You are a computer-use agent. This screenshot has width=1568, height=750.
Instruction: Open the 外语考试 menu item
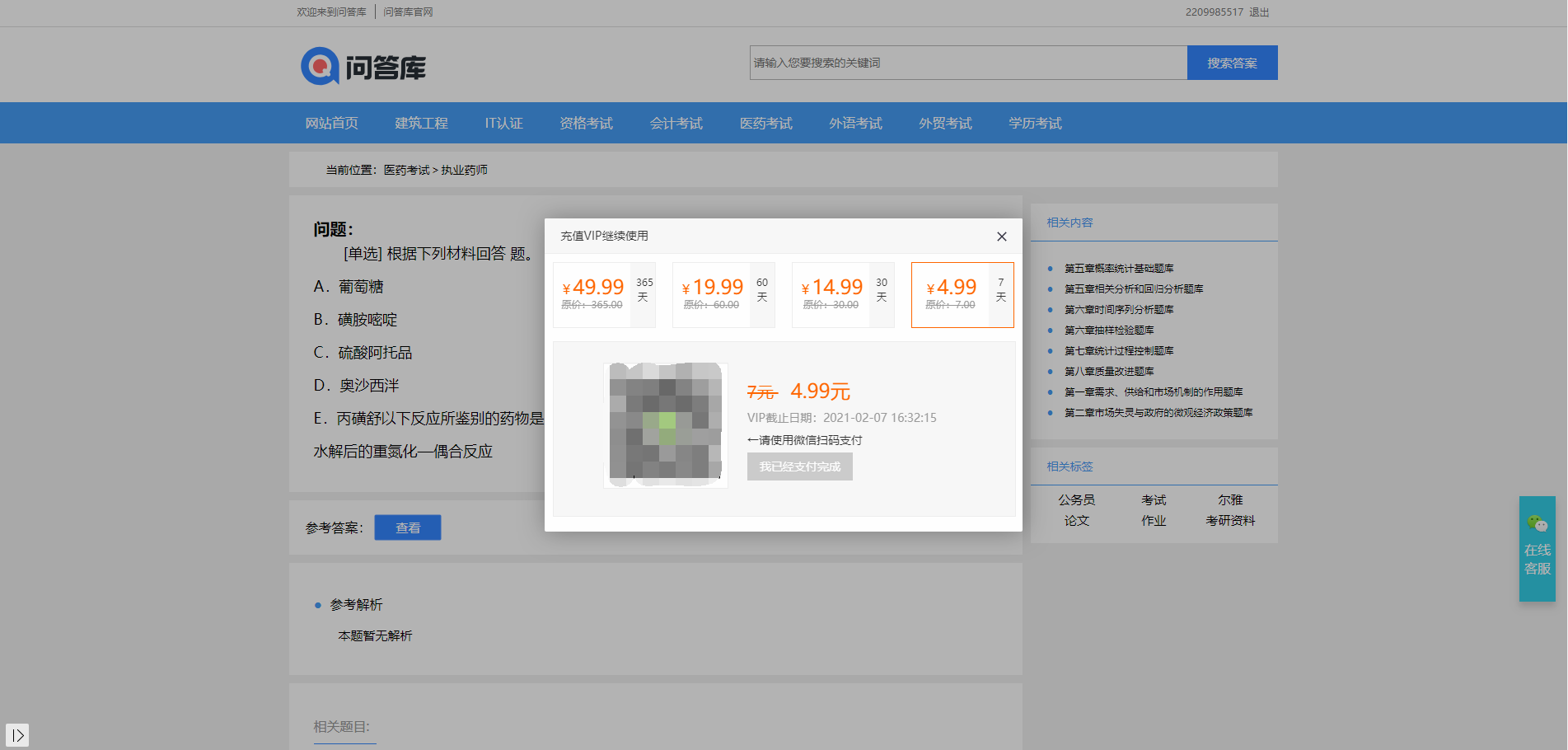856,123
